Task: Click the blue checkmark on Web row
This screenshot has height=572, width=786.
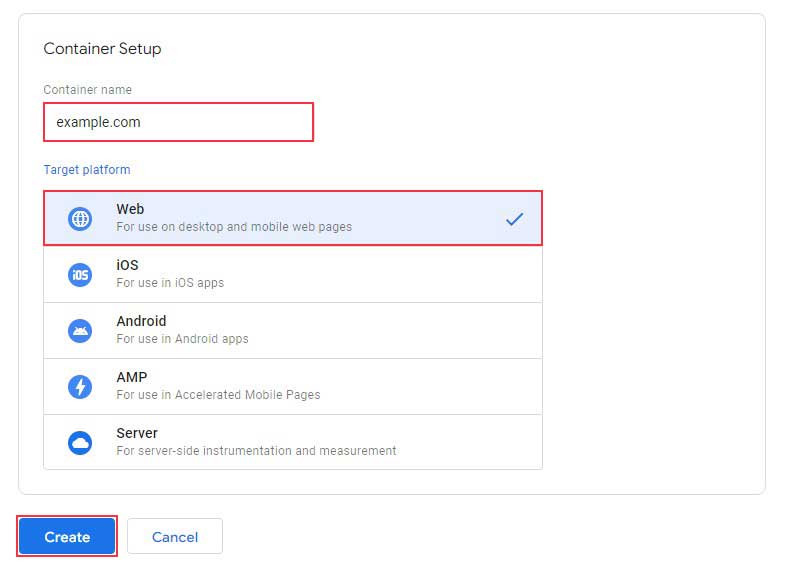Action: click(x=514, y=219)
